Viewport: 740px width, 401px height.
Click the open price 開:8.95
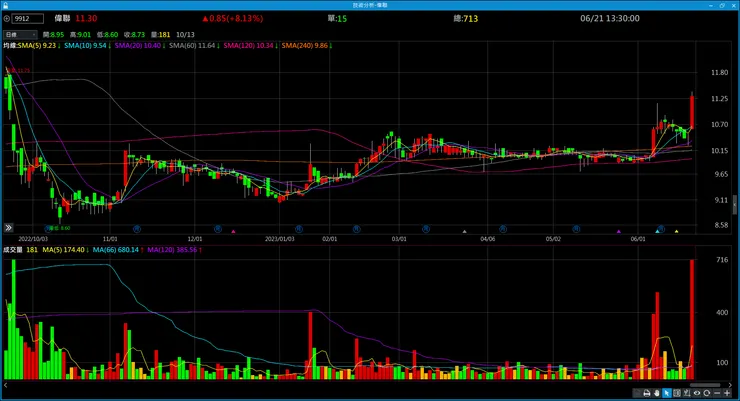[53, 34]
